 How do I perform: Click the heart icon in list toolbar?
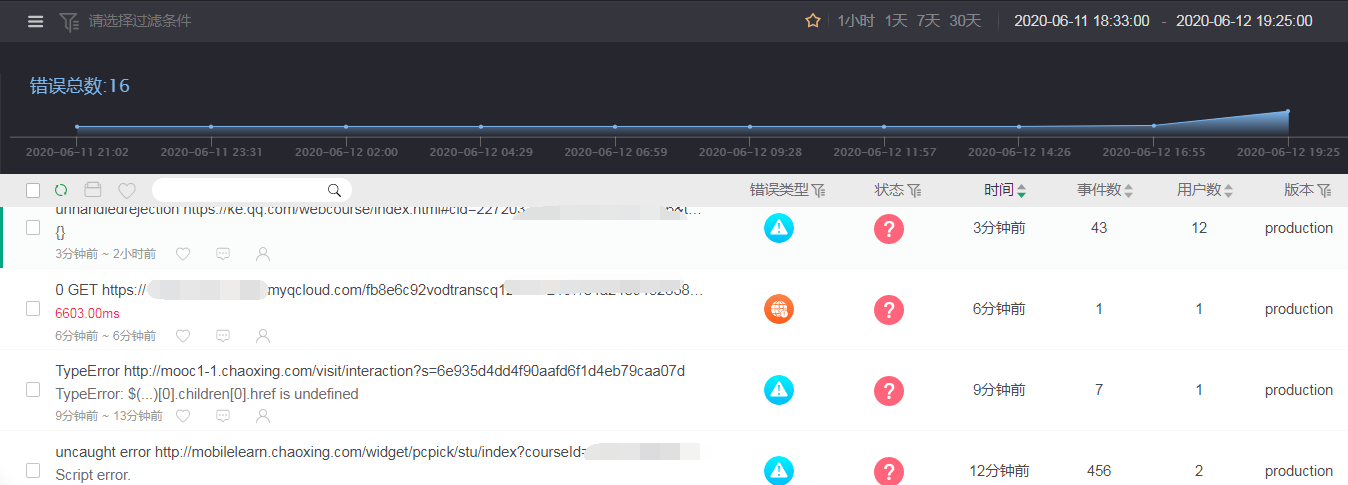click(x=127, y=190)
